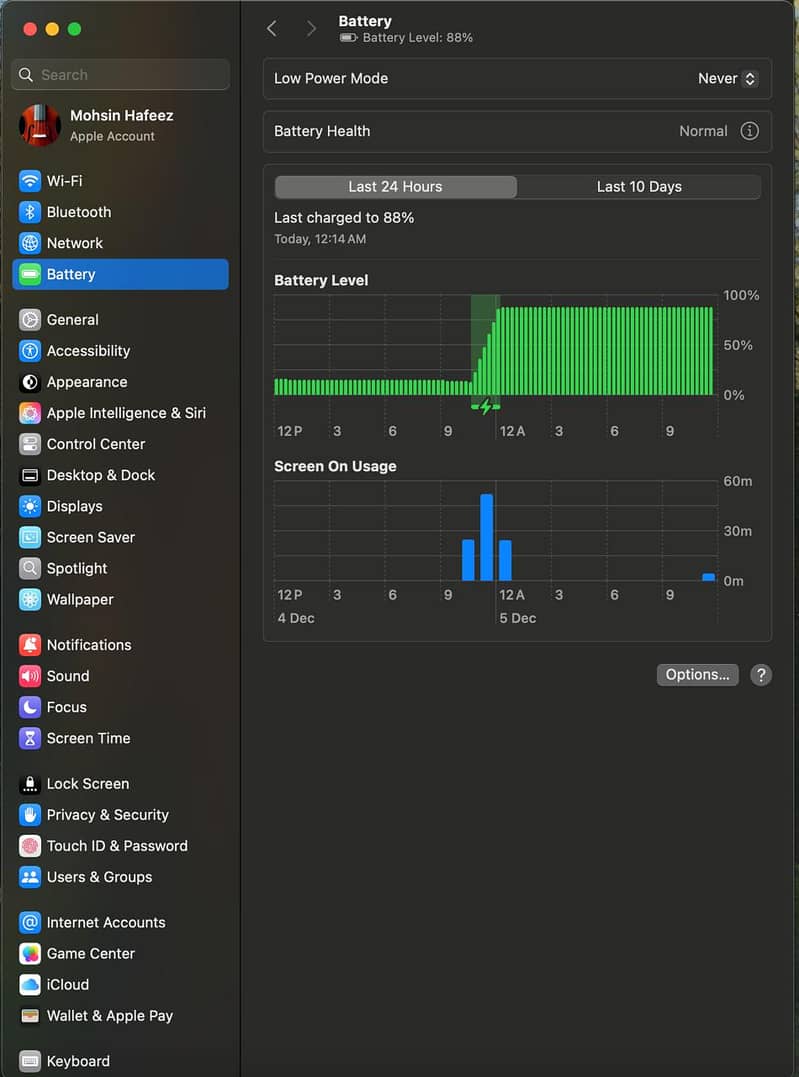The height and width of the screenshot is (1077, 799).
Task: Click the charging indicator under battery graph
Action: tap(486, 407)
